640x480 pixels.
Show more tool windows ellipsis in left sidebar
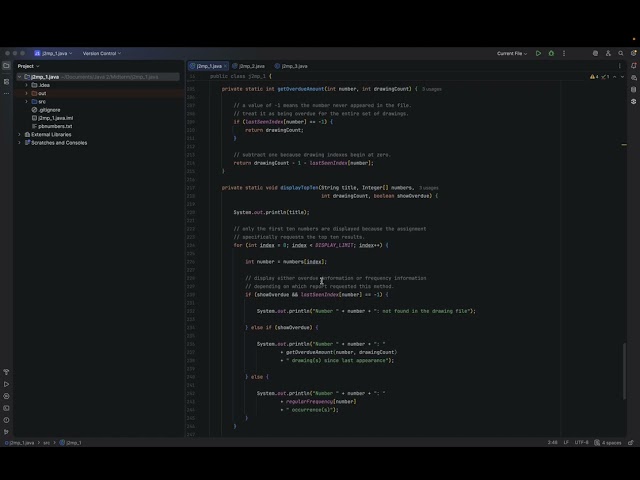(6, 93)
